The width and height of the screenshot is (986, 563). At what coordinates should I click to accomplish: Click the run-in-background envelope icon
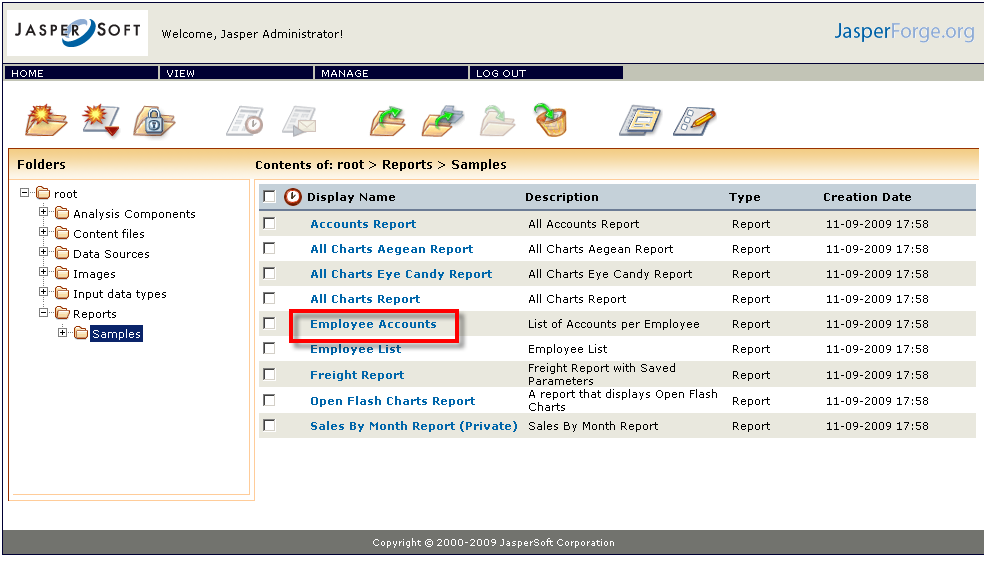tap(299, 121)
